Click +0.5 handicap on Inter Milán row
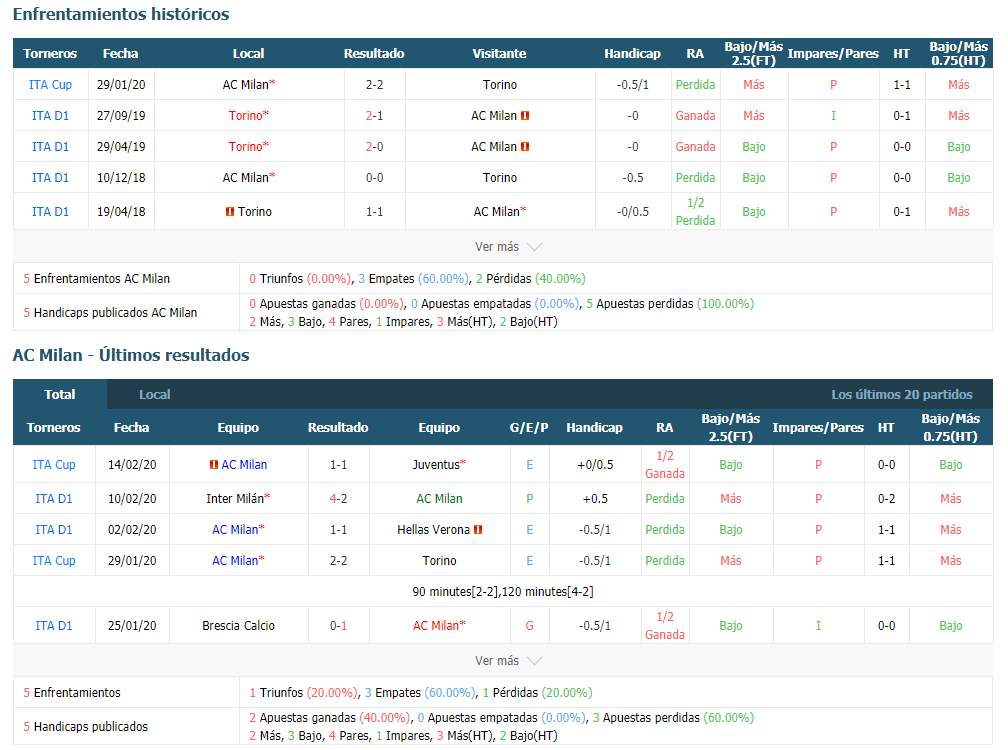This screenshot has height=750, width=1008. tap(595, 499)
